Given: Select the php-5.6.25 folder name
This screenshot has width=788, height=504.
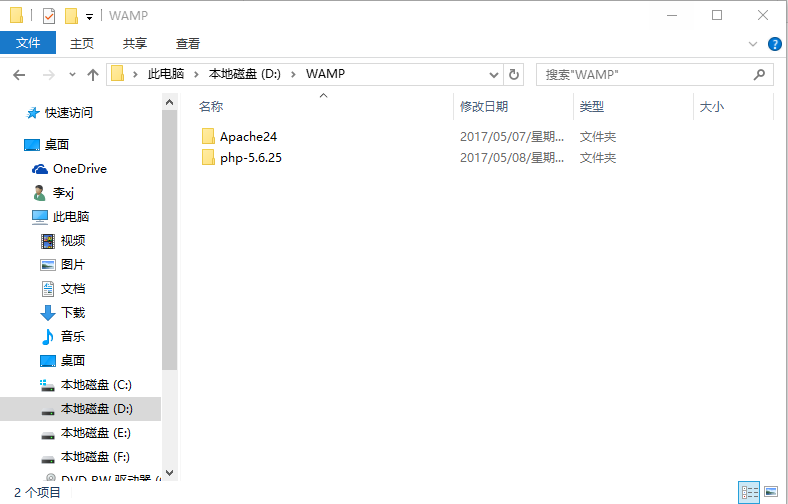Looking at the screenshot, I should (x=251, y=158).
